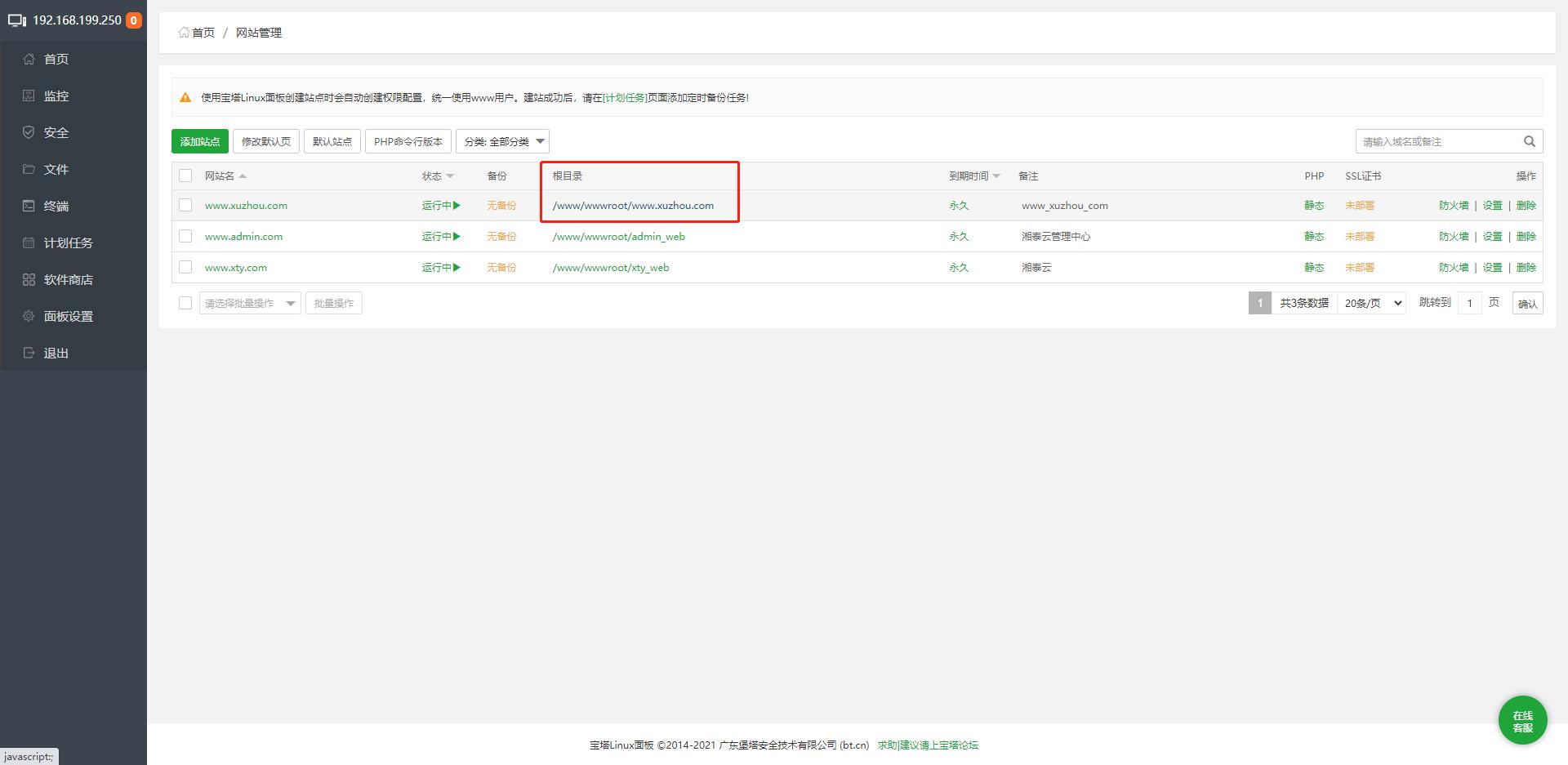The image size is (1568, 765).
Task: Click the orange notification badge 0
Action: [133, 20]
